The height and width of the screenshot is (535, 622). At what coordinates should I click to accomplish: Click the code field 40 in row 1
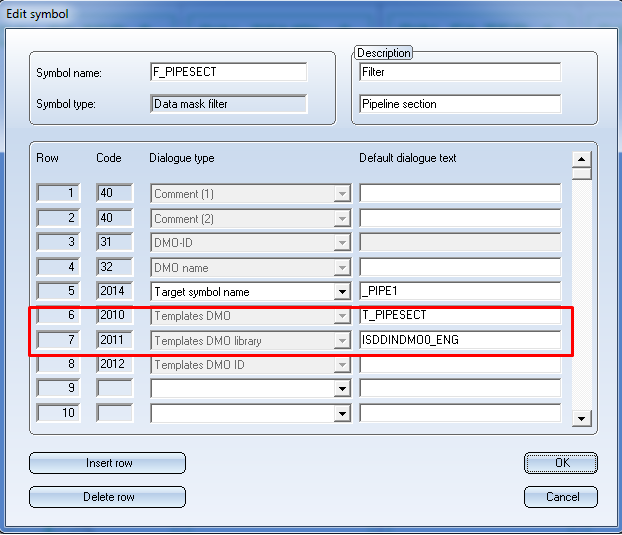[x=115, y=193]
